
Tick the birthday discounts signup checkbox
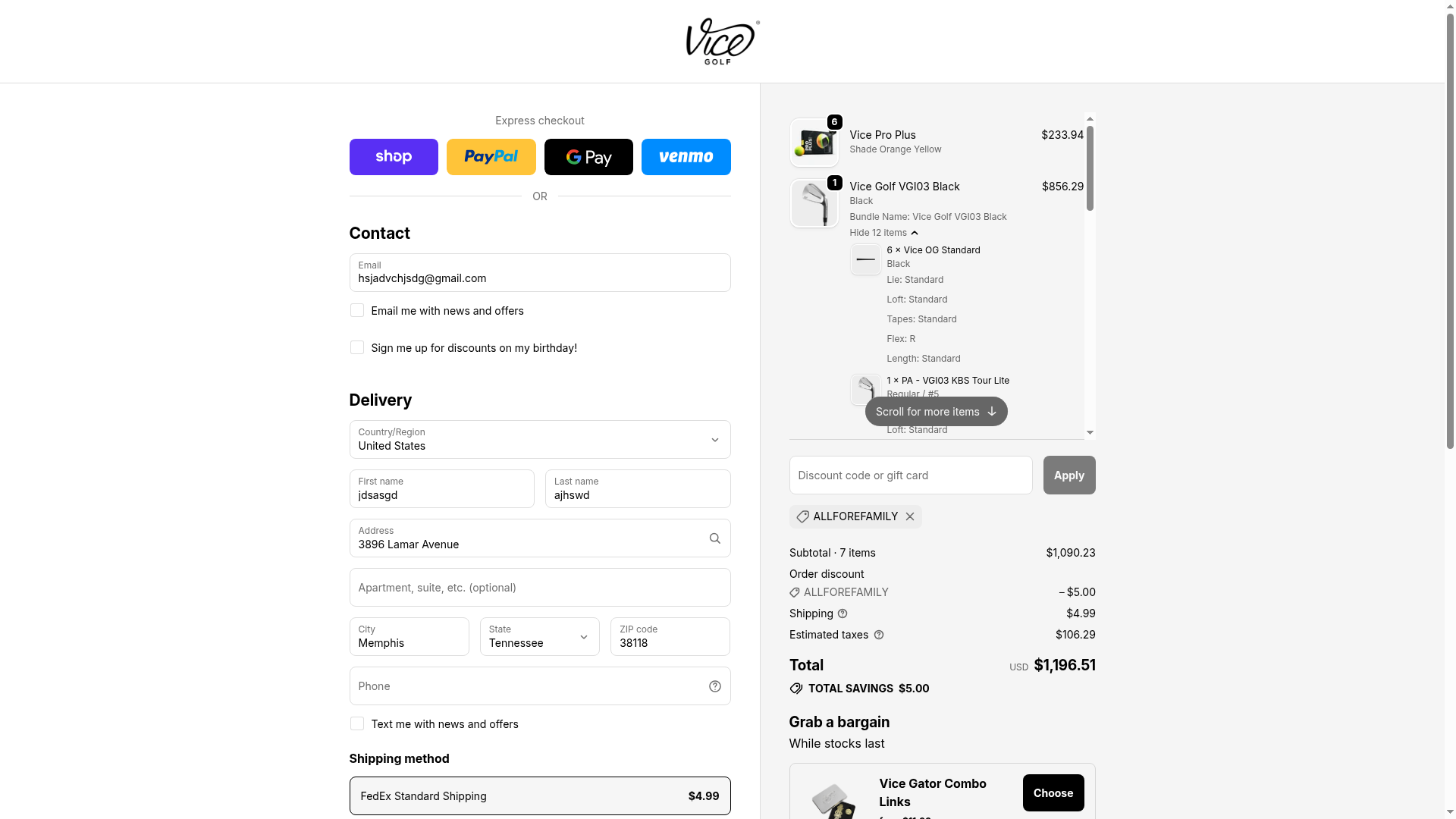click(x=357, y=348)
